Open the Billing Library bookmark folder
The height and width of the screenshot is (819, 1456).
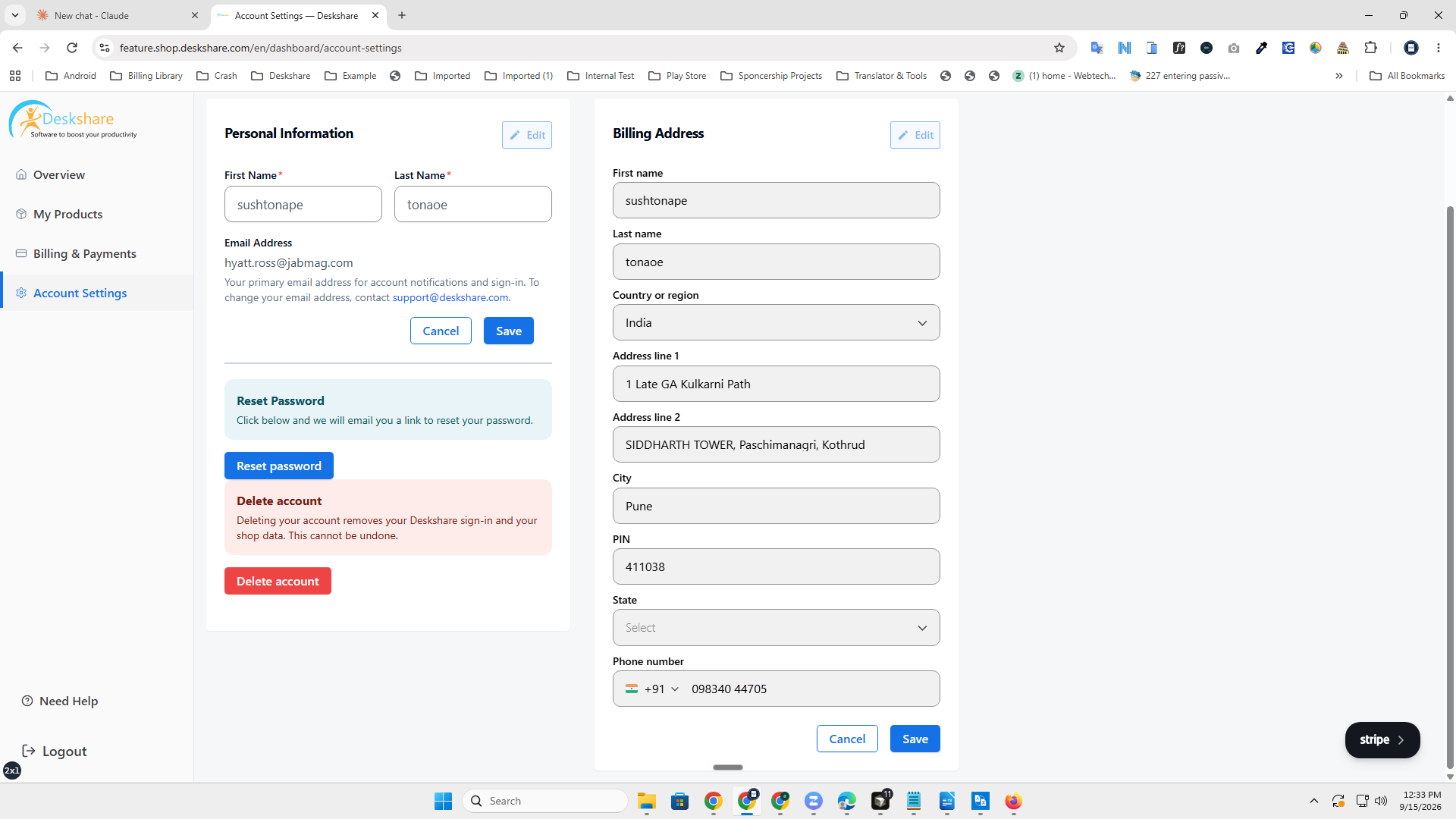[x=146, y=76]
